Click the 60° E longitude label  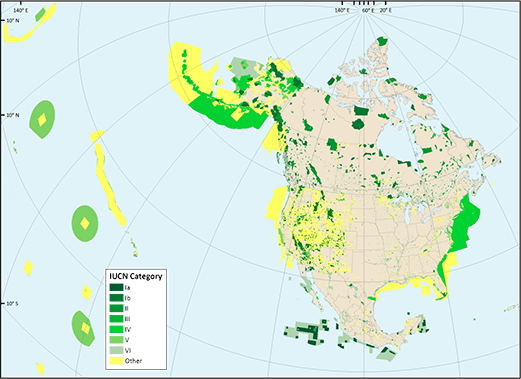pos(368,11)
